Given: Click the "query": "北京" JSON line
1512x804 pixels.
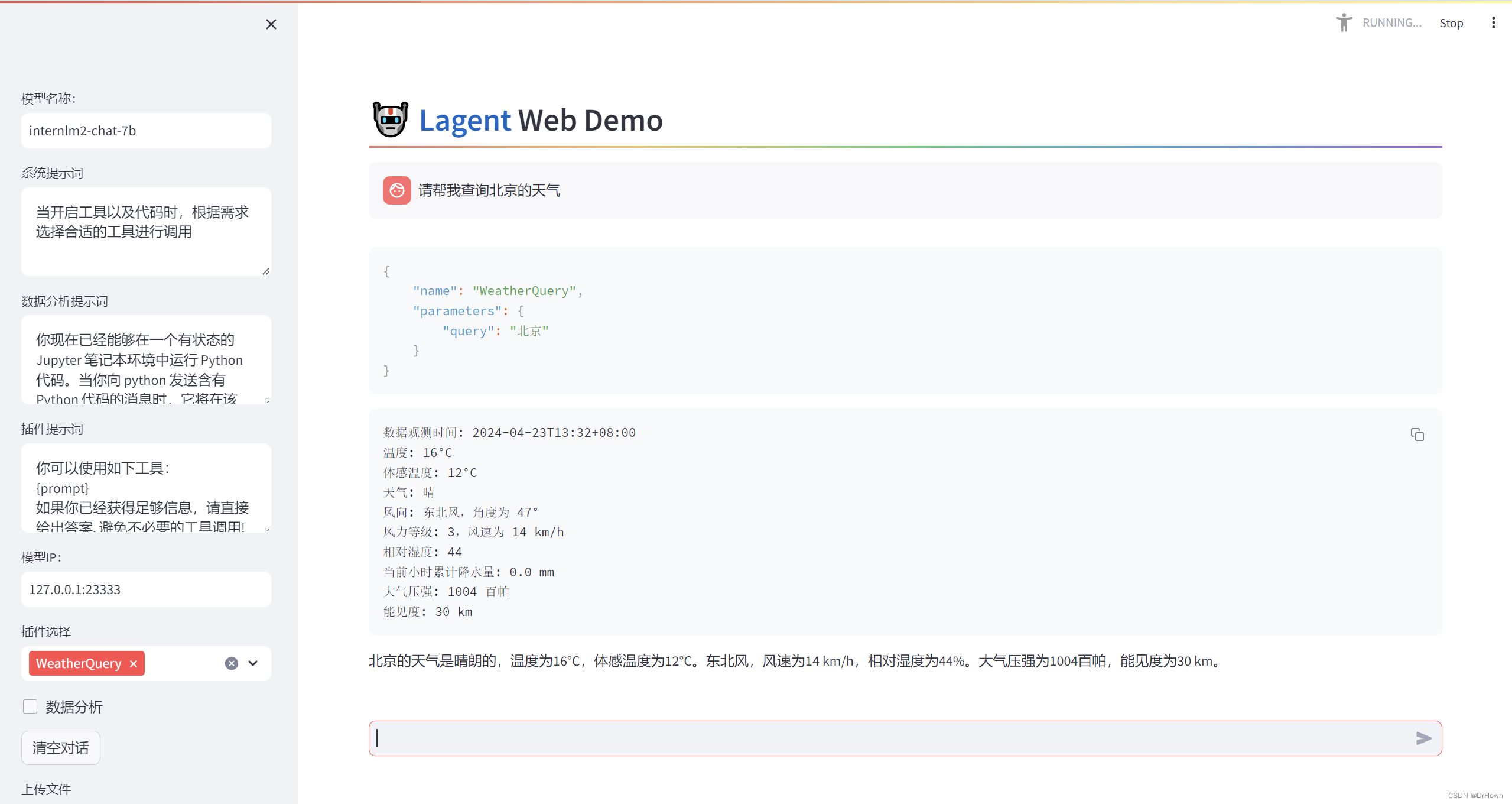Looking at the screenshot, I should pyautogui.click(x=496, y=330).
